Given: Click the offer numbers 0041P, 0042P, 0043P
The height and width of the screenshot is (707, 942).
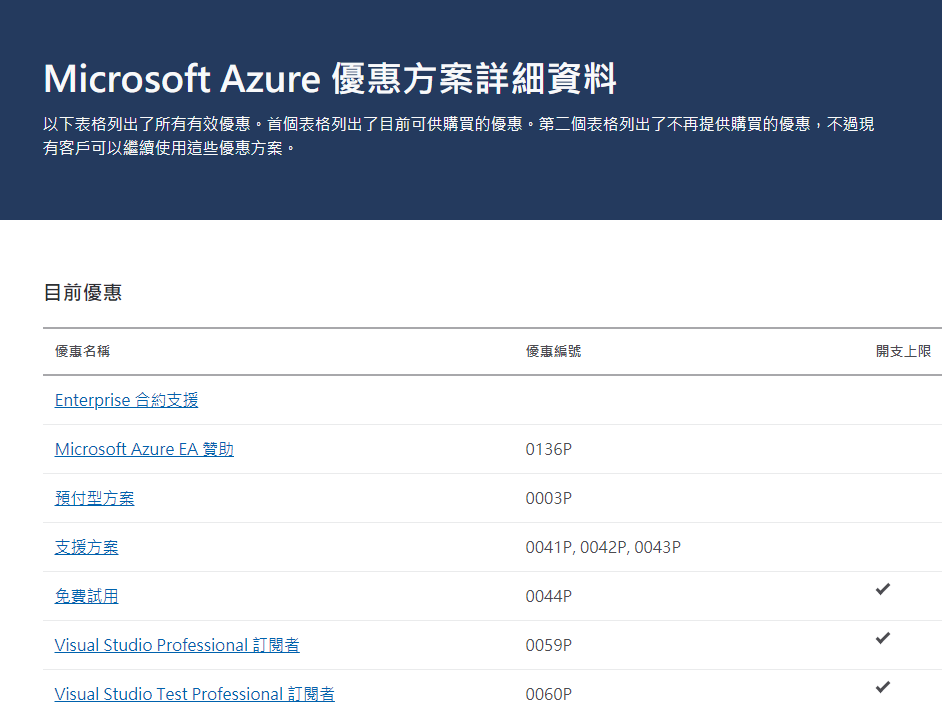Looking at the screenshot, I should tap(602, 547).
